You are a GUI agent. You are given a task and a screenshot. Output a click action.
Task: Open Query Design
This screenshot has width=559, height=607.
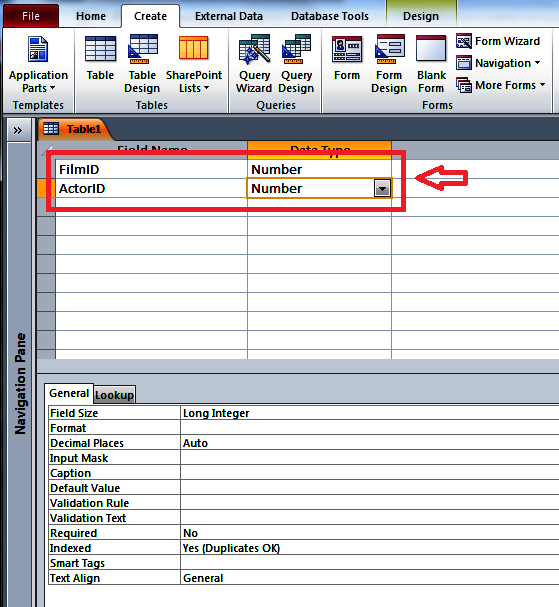(x=296, y=64)
